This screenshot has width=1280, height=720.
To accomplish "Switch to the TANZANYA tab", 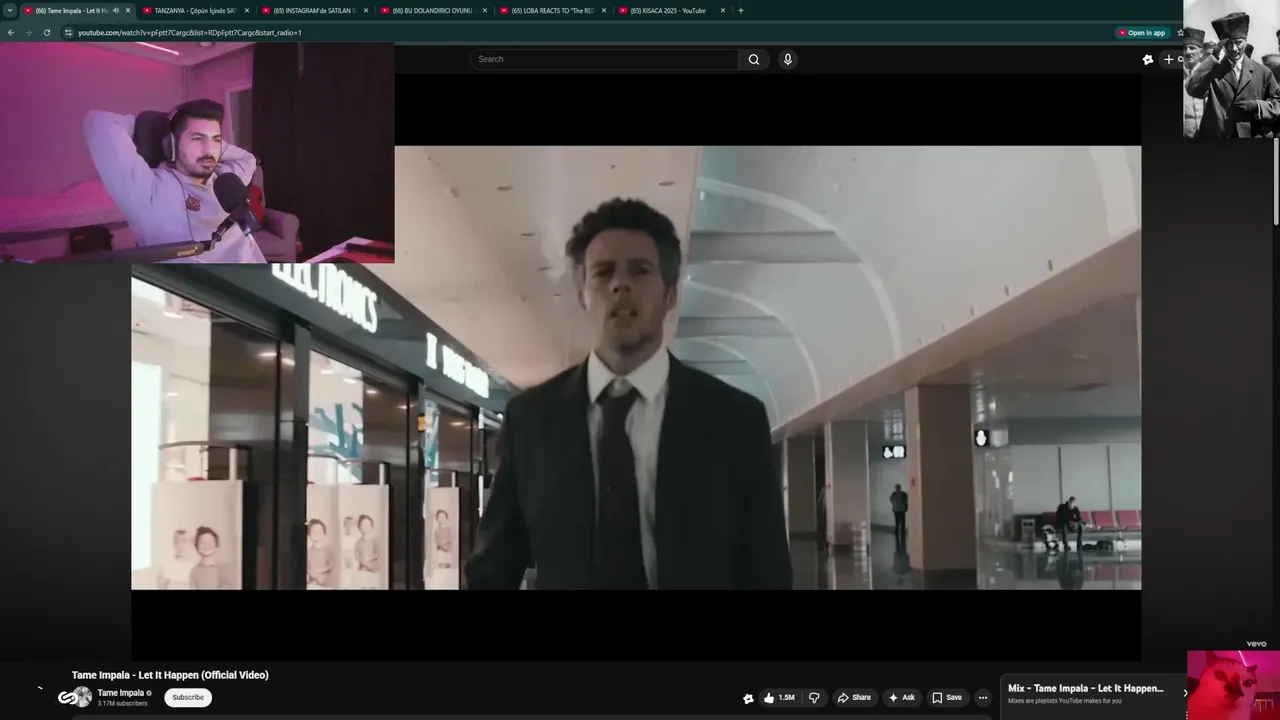I will [195, 11].
